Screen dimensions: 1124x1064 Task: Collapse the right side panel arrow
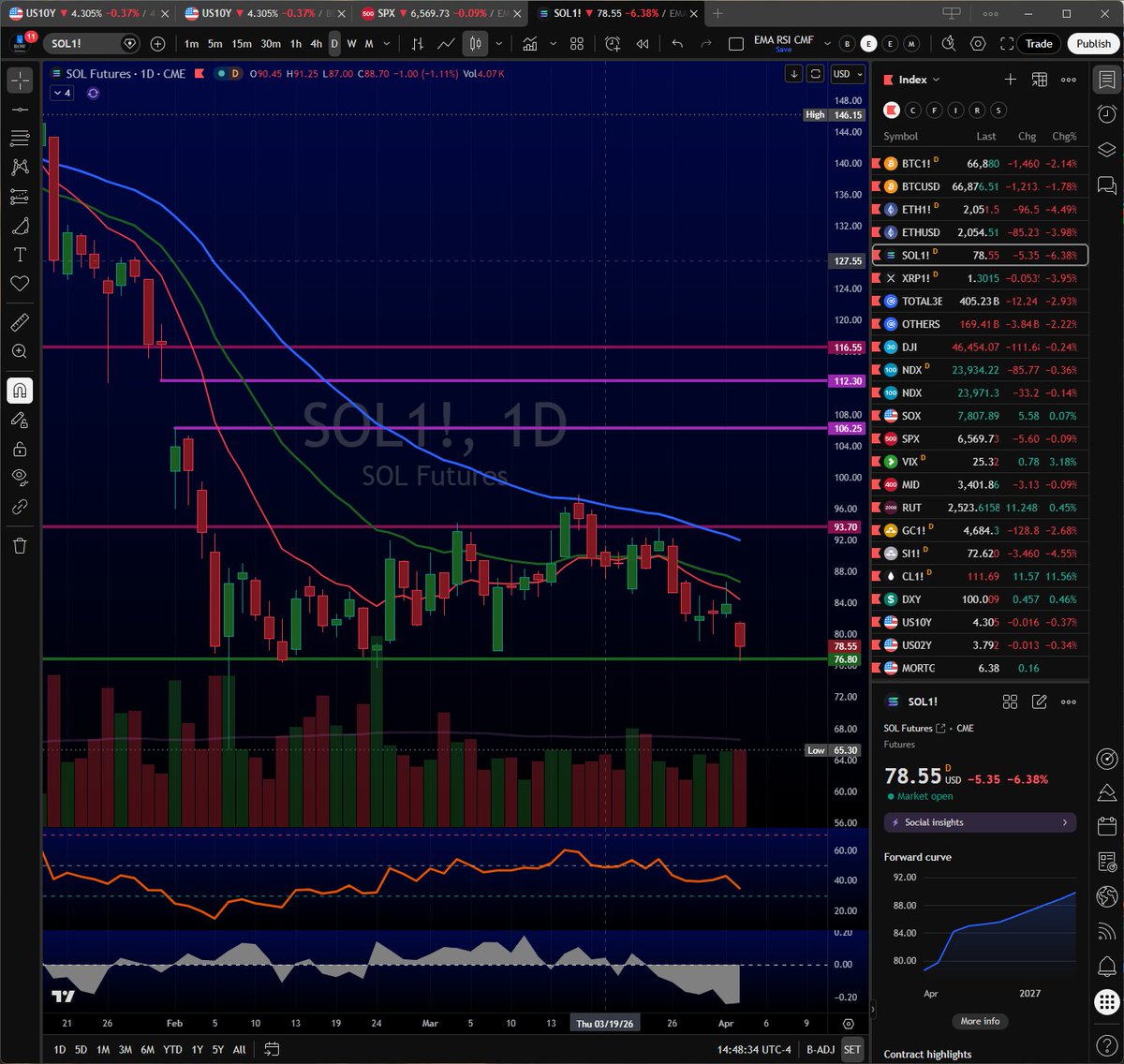873,1011
